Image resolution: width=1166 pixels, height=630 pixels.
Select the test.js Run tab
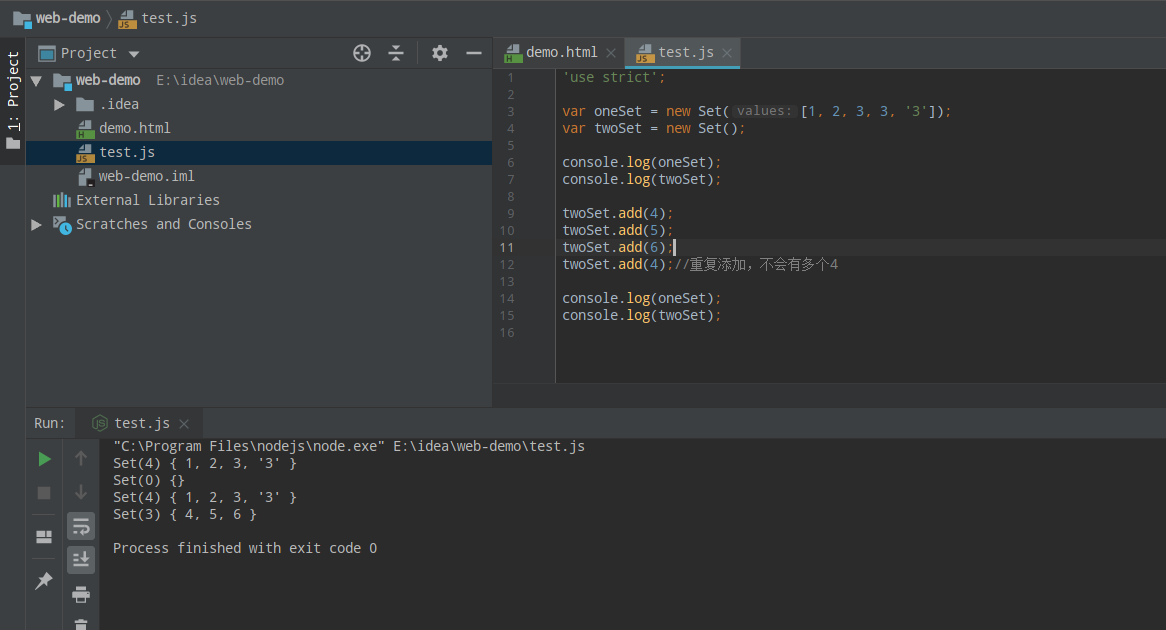coord(141,422)
